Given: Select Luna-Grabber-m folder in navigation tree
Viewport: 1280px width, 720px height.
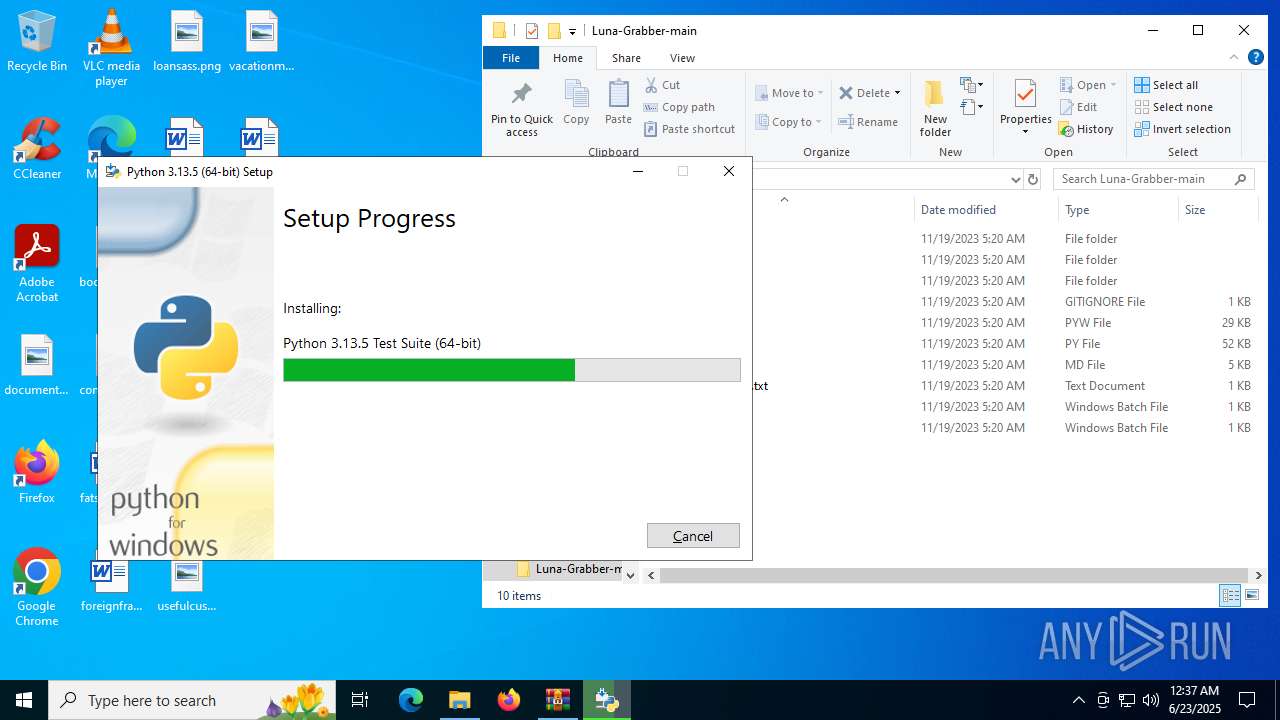Looking at the screenshot, I should point(570,569).
